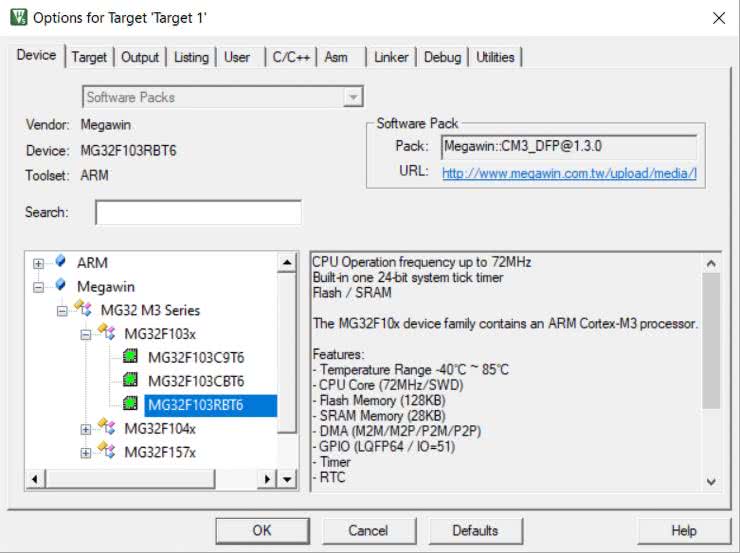Click the MG32F103RBT6 chip icon
The image size is (740, 553).
point(130,405)
